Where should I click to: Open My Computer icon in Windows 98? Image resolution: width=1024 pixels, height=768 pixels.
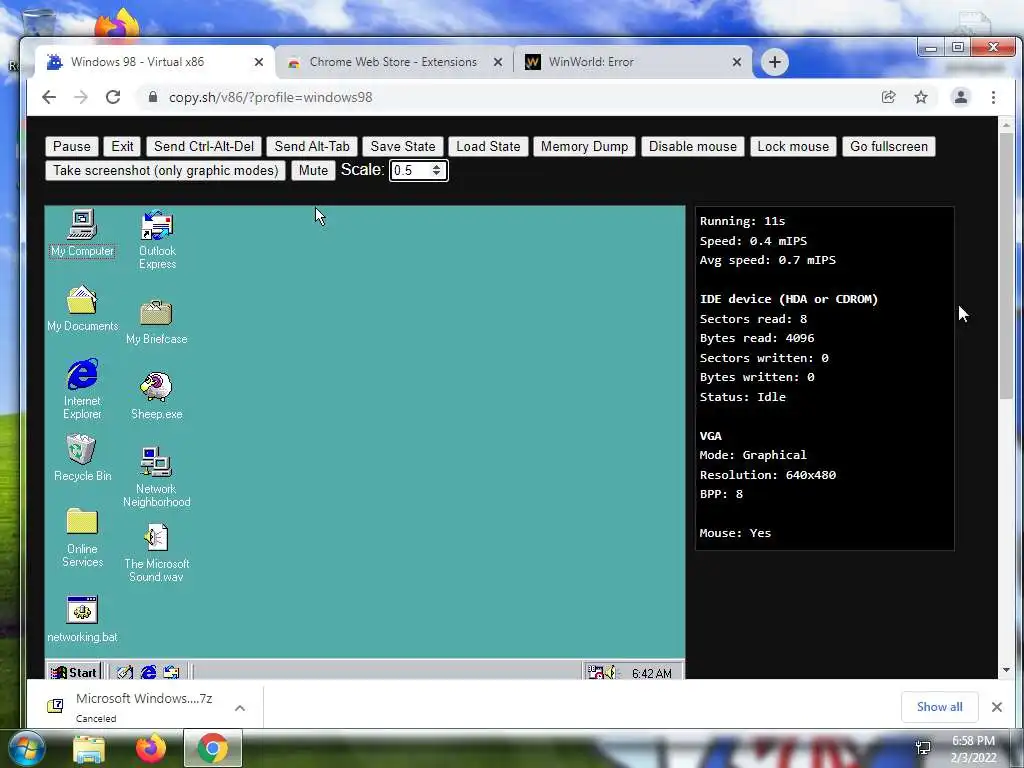[x=82, y=233]
